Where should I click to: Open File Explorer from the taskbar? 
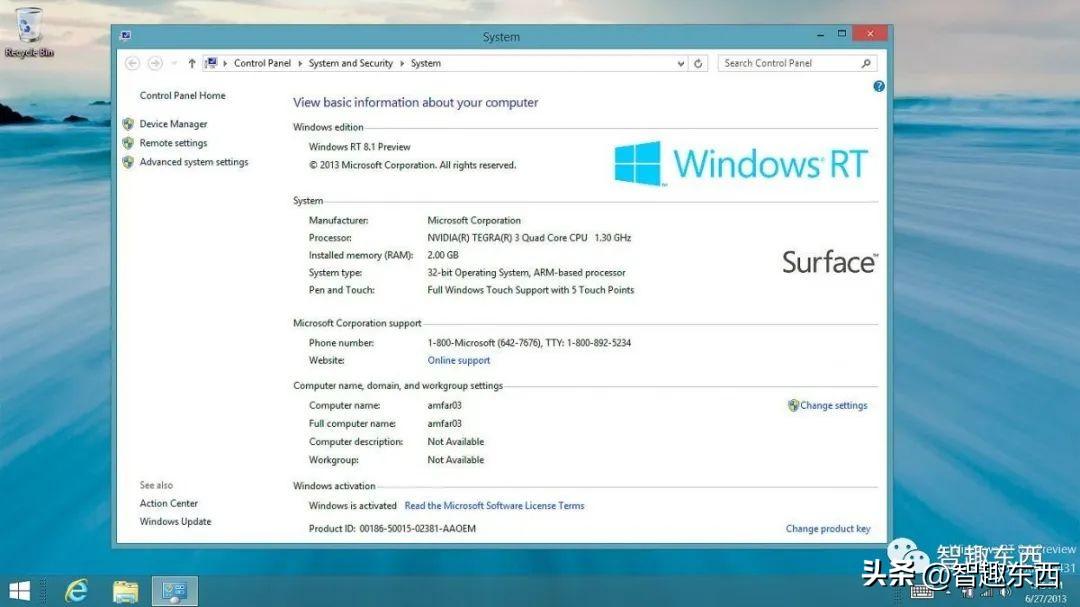(125, 590)
